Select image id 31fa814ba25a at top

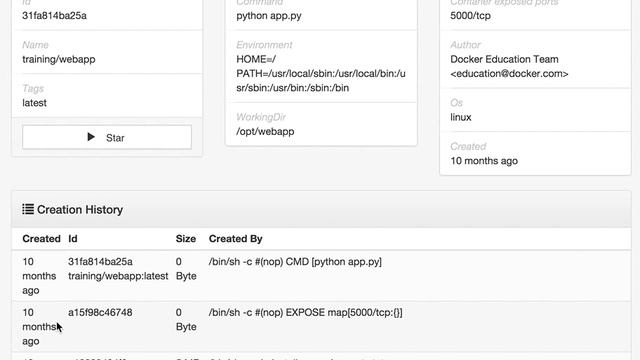(x=54, y=16)
